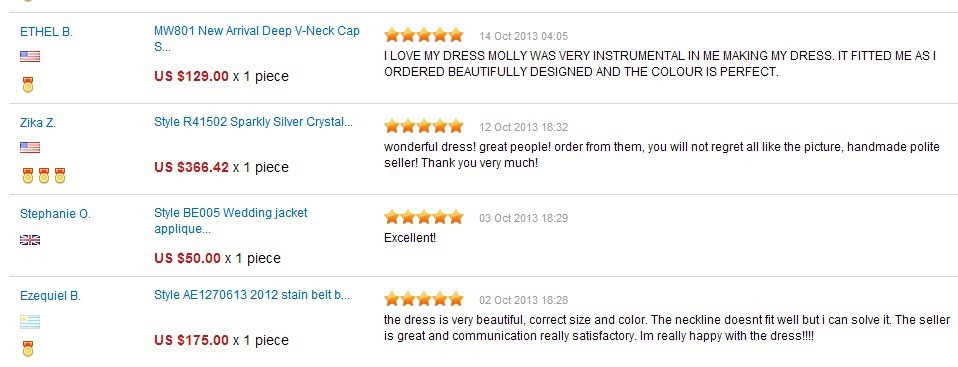This screenshot has height=367, width=958.
Task: Click the US flag icon under ETHEL B.
Action: [30, 57]
